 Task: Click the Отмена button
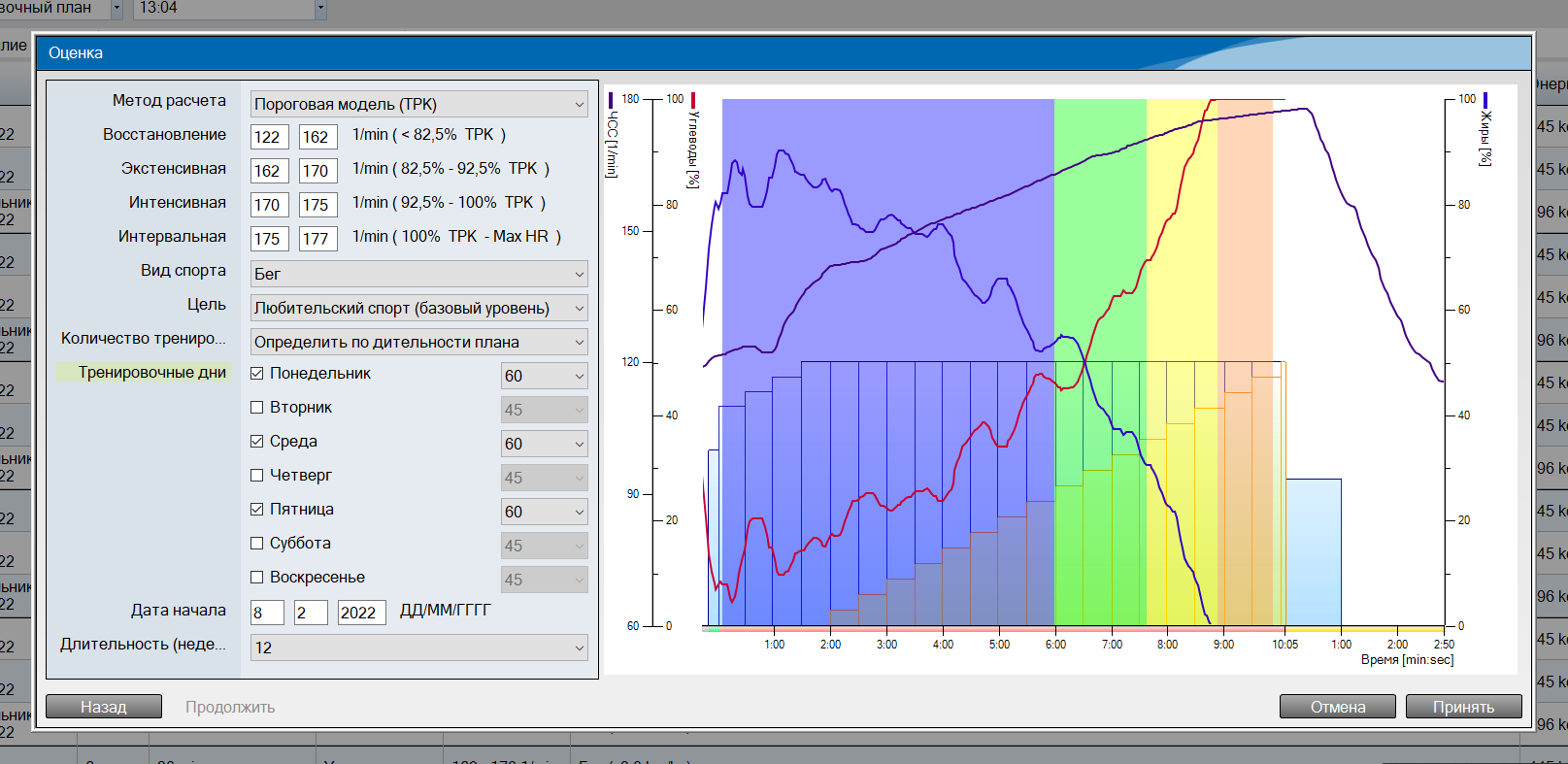(1337, 707)
